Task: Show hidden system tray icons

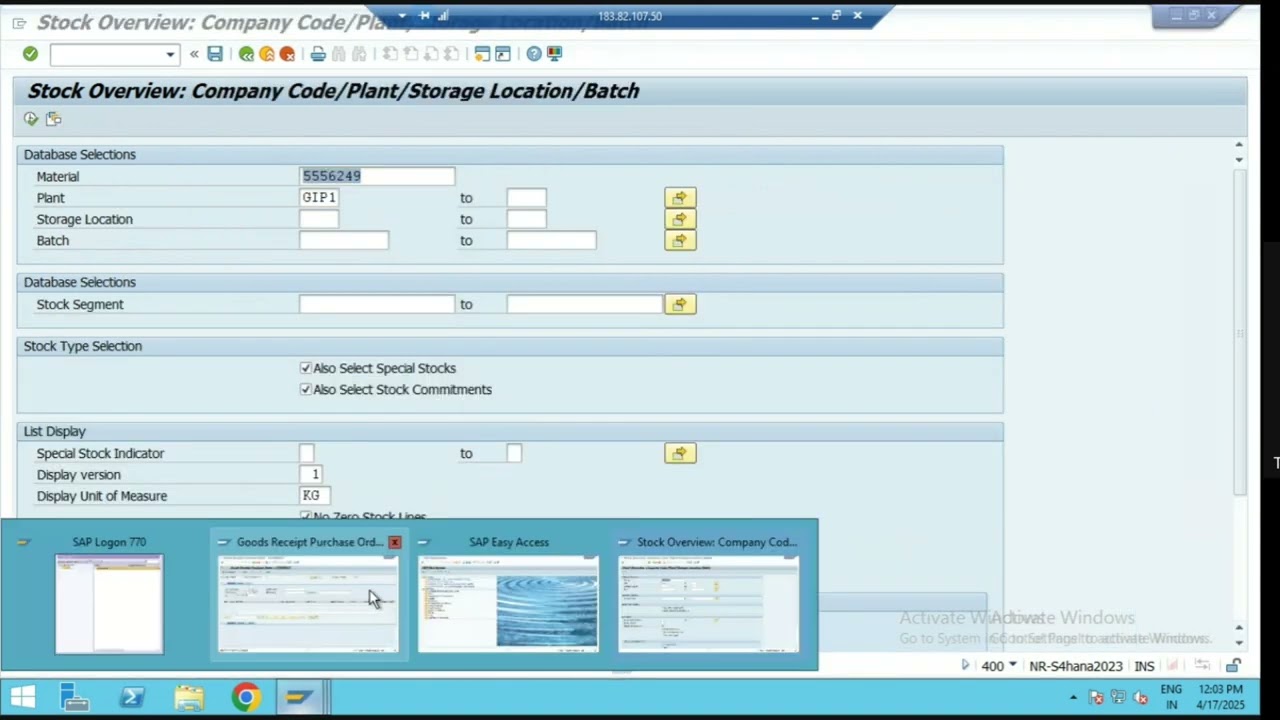Action: 1073,698
